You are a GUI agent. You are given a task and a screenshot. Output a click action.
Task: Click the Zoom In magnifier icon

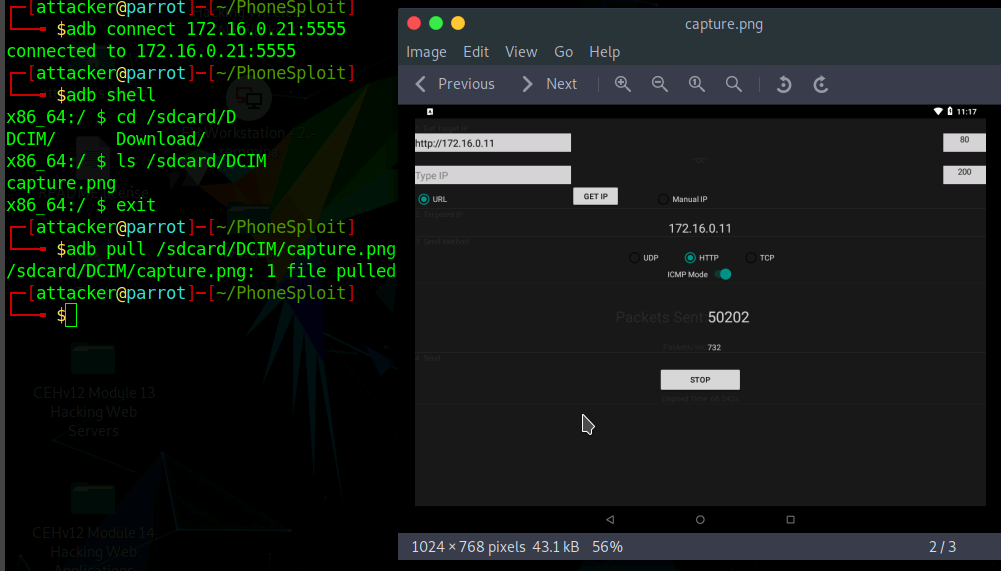click(x=623, y=84)
